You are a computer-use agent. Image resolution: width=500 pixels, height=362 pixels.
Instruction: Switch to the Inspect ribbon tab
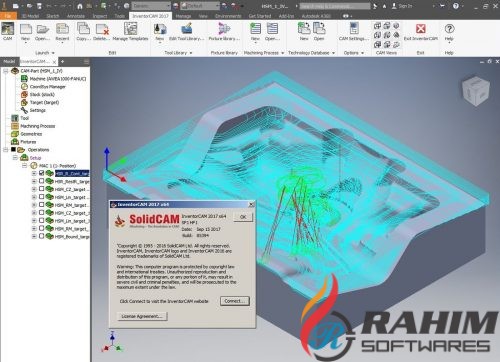(100, 16)
